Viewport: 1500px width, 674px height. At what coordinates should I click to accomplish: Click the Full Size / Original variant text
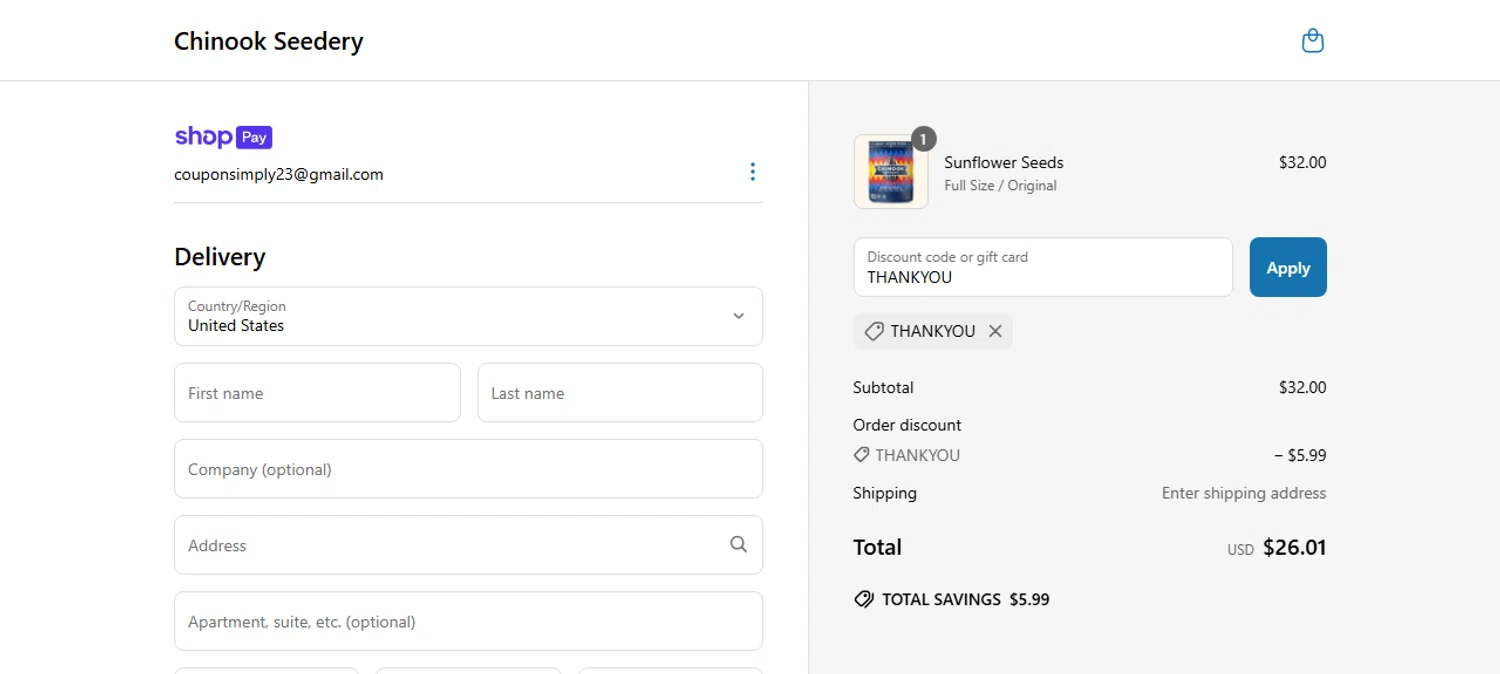pyautogui.click(x=1000, y=185)
